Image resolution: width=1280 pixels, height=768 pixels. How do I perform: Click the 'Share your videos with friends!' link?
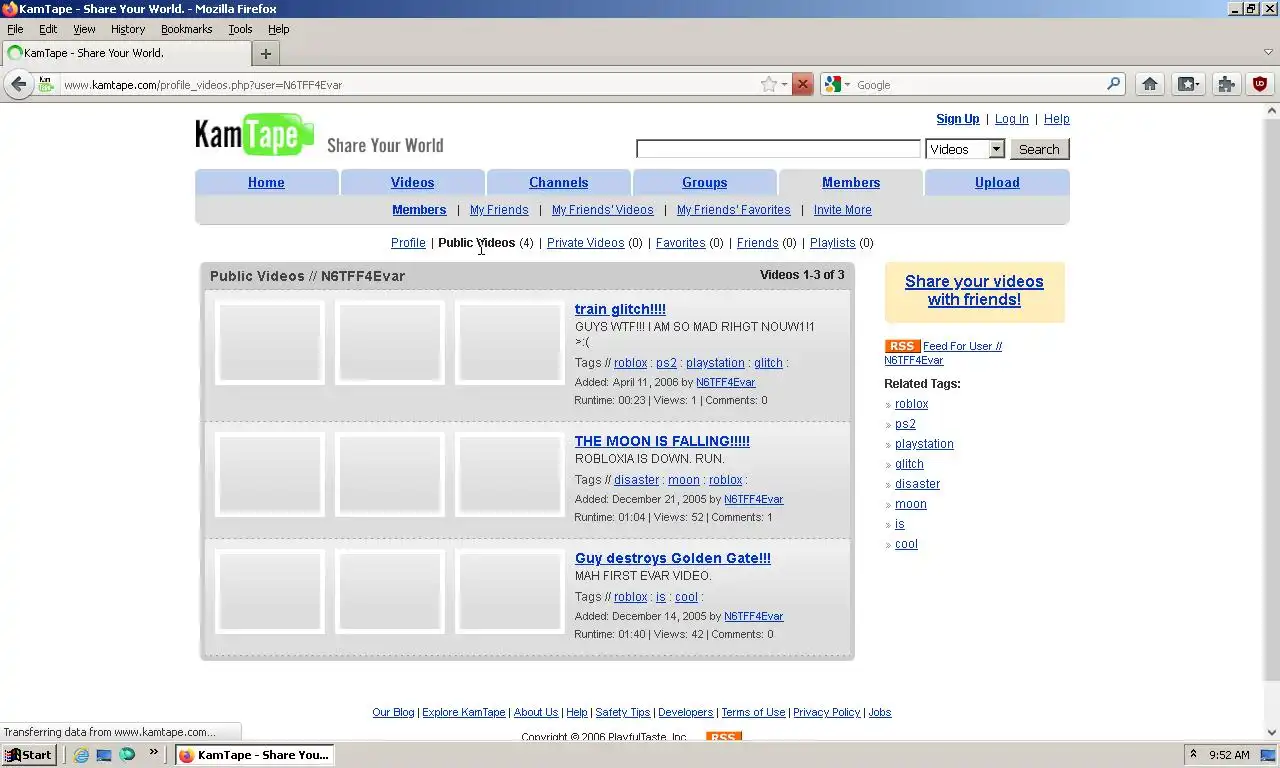[x=974, y=291]
